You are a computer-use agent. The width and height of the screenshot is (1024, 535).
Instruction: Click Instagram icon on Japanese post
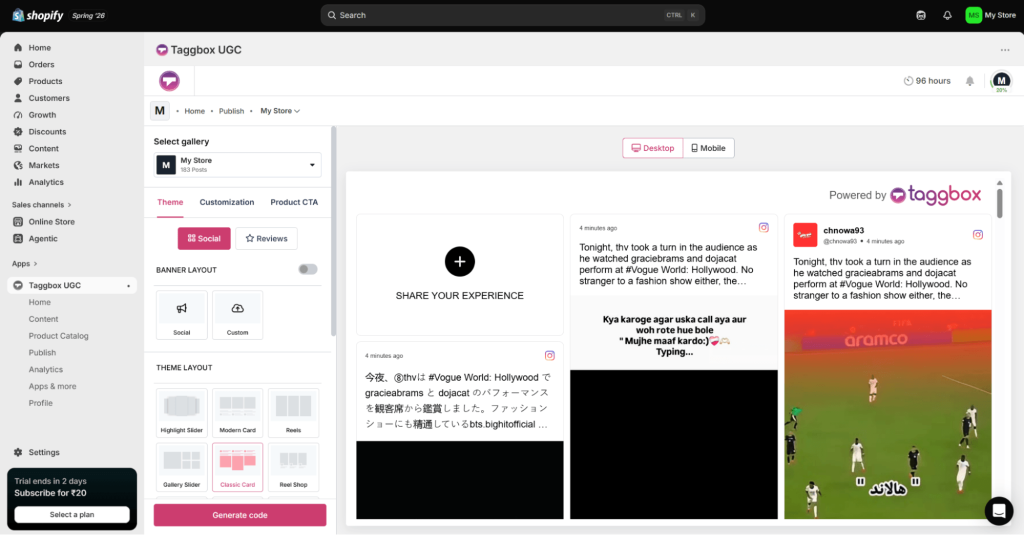pyautogui.click(x=550, y=355)
